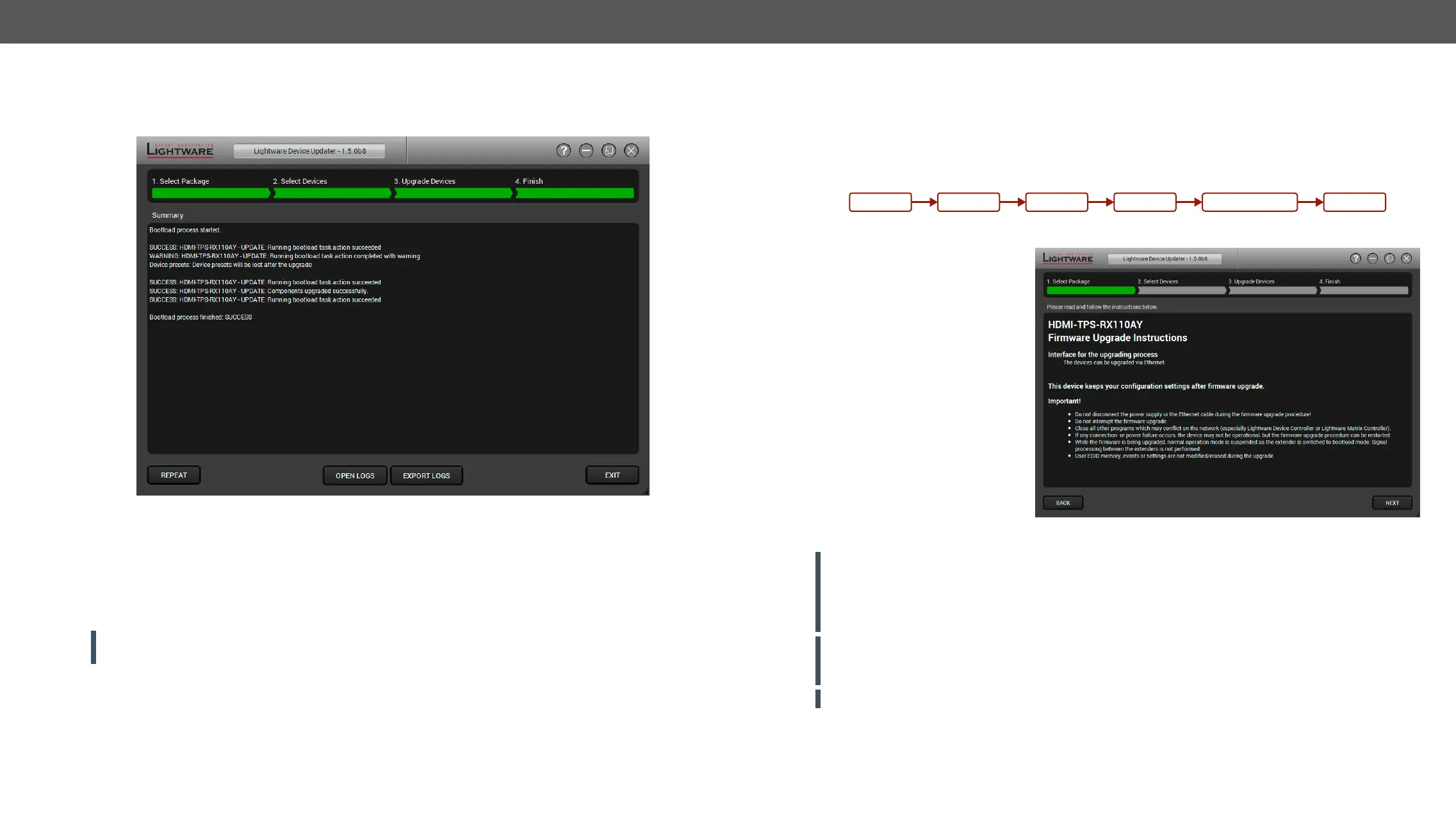Click the green Select Package progress bar in Instructions window
The width and height of the screenshot is (1456, 817).
pos(1091,291)
